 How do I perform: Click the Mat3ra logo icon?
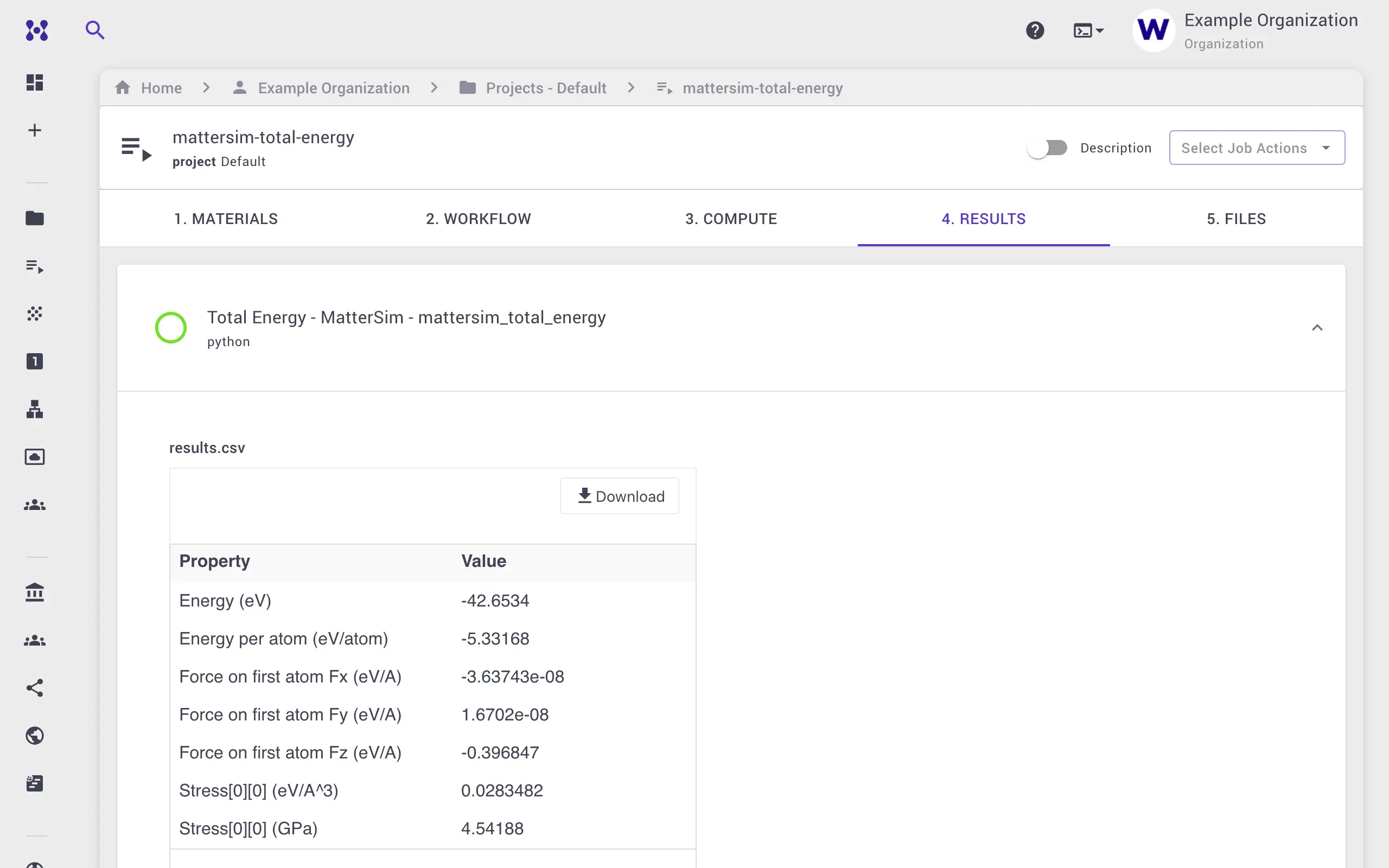click(x=37, y=30)
